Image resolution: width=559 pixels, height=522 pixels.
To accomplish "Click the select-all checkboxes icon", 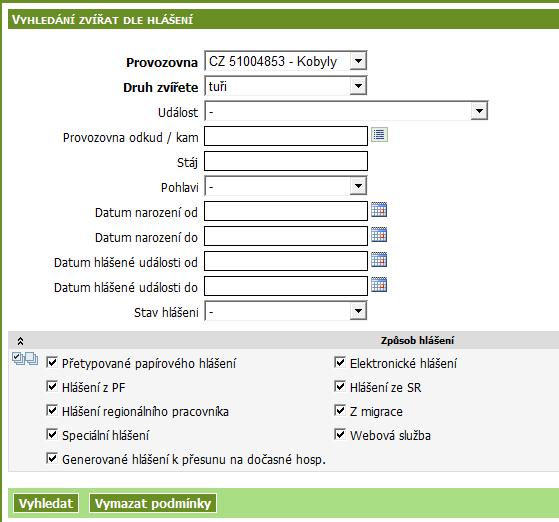I will (x=25, y=359).
